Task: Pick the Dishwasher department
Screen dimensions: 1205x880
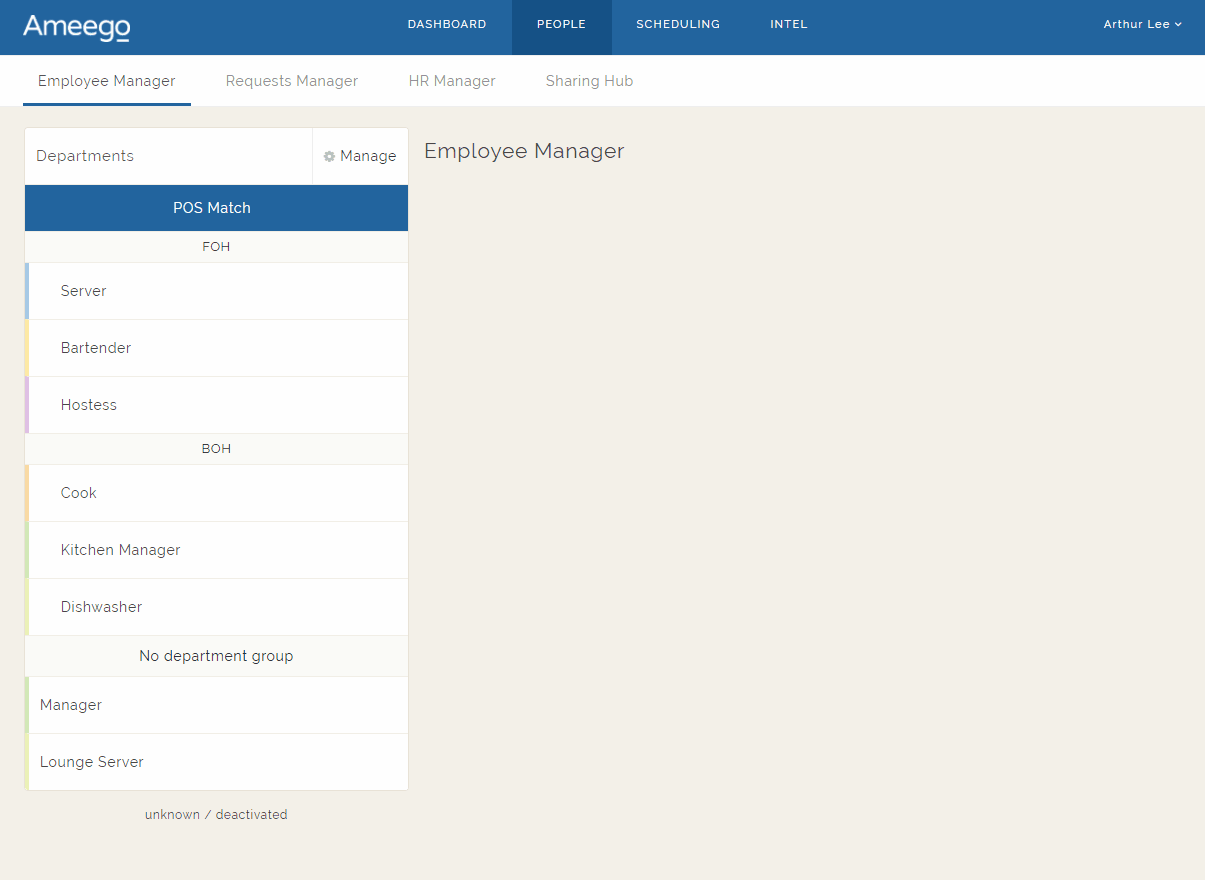Action: pyautogui.click(x=102, y=607)
